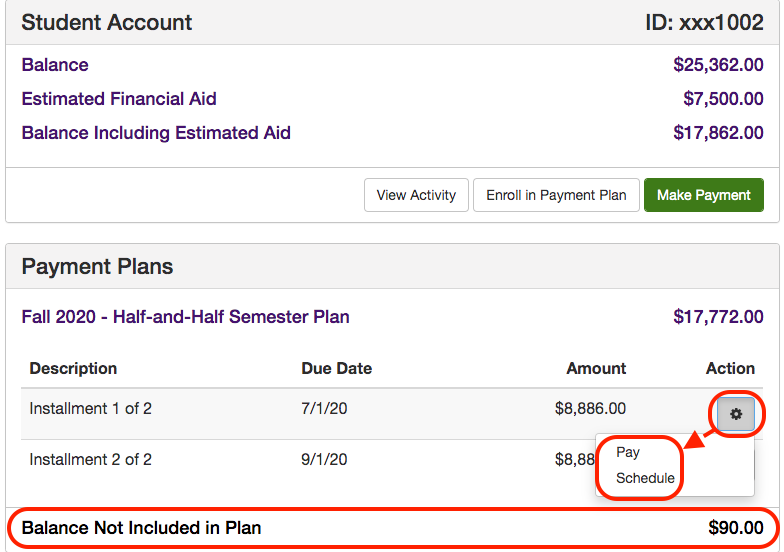
Task: Select the Installment 2 of 2 row
Action: click(91, 460)
